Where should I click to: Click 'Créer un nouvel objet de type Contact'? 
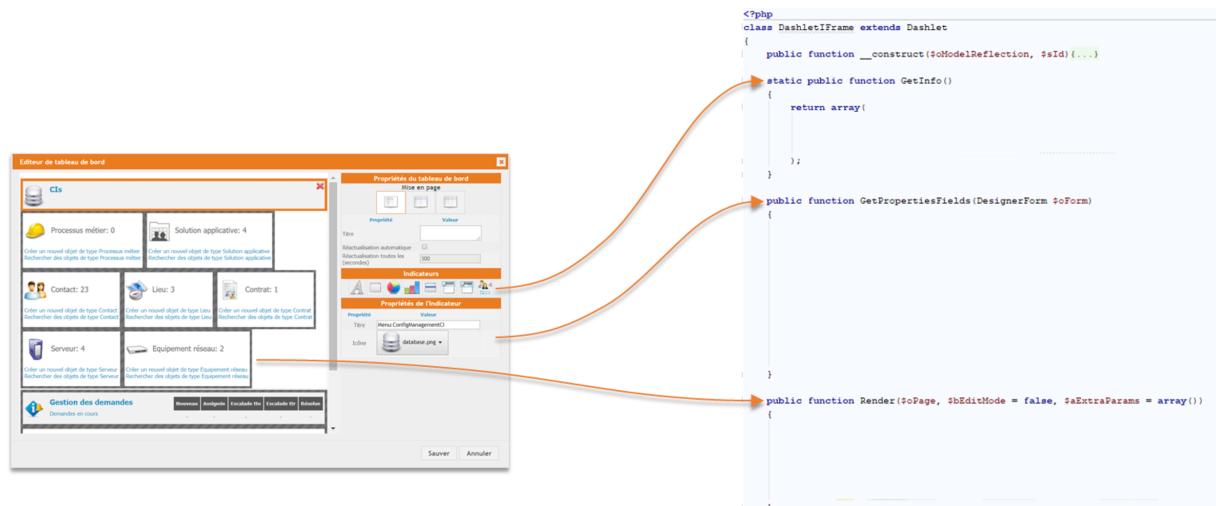point(71,311)
